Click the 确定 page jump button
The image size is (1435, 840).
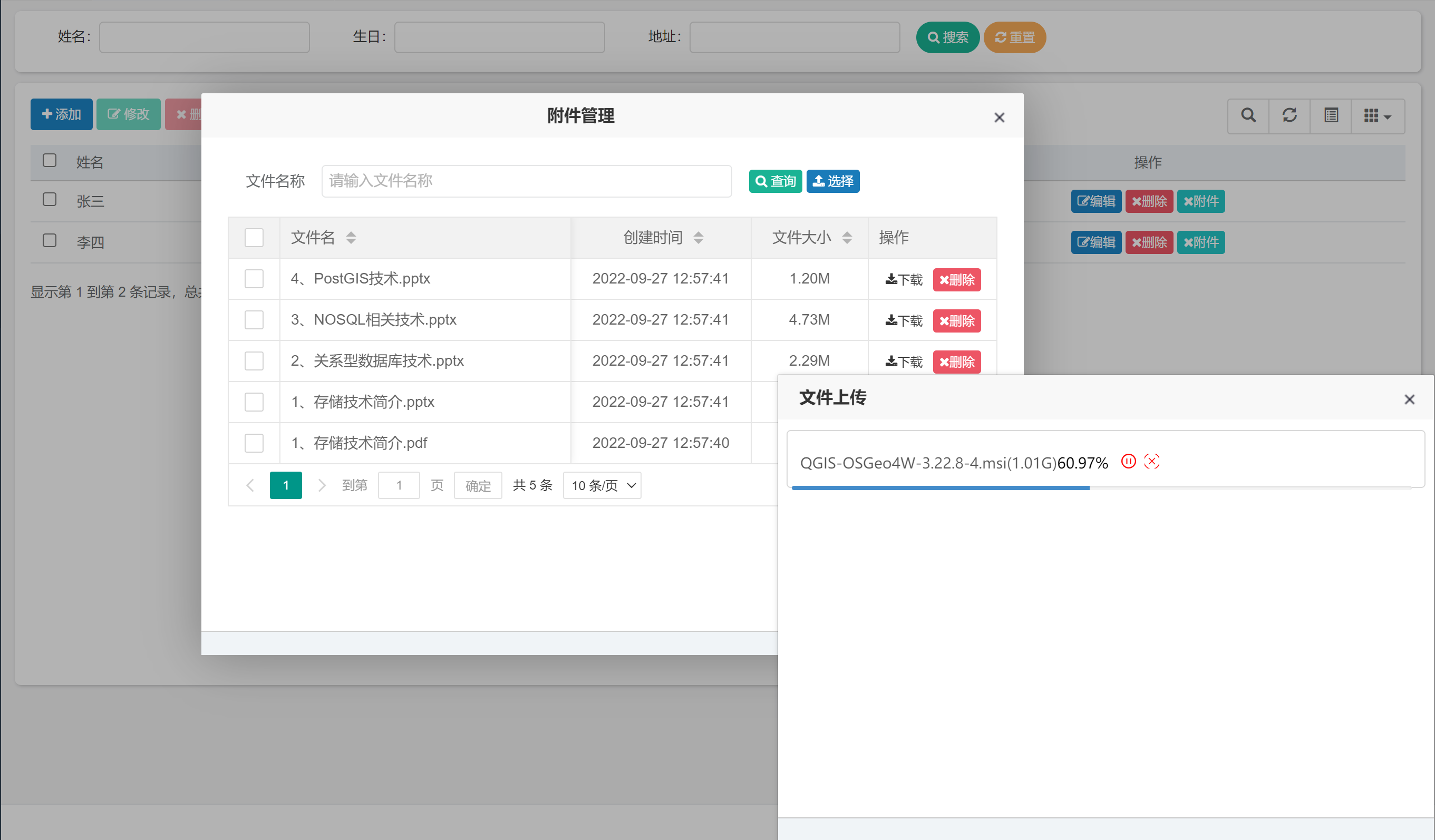click(x=478, y=485)
